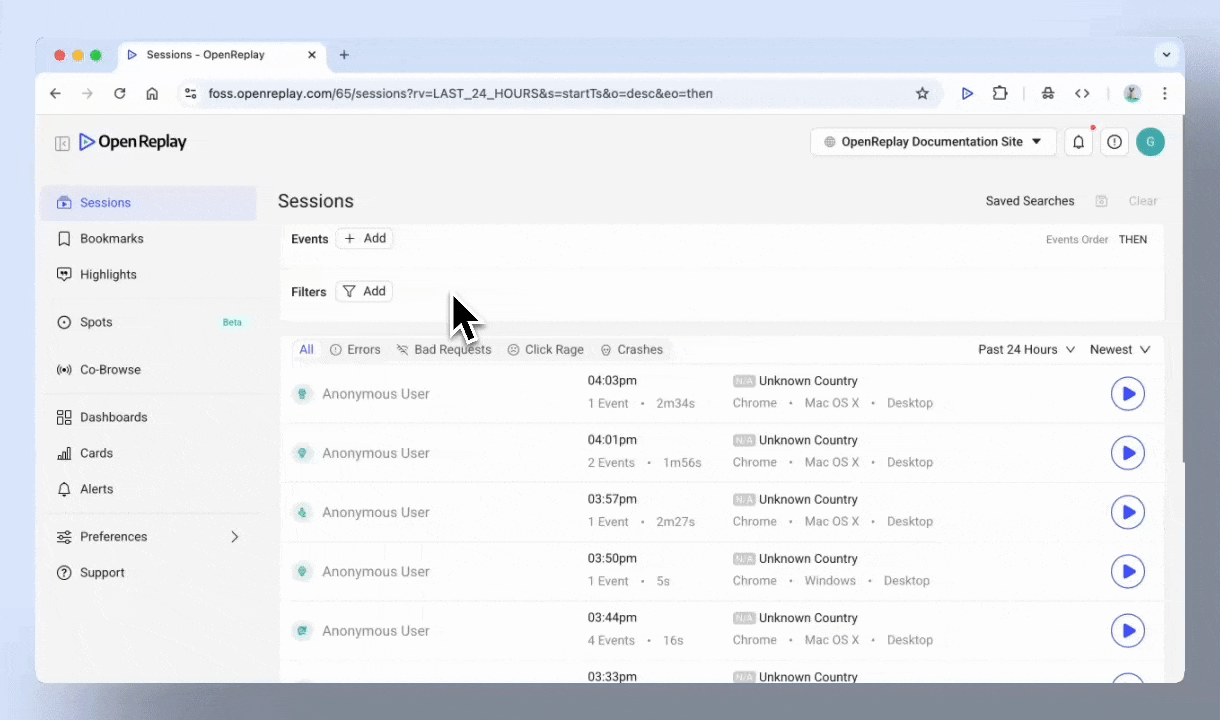
Task: Open Dashboards in the sidebar
Action: pos(148,417)
